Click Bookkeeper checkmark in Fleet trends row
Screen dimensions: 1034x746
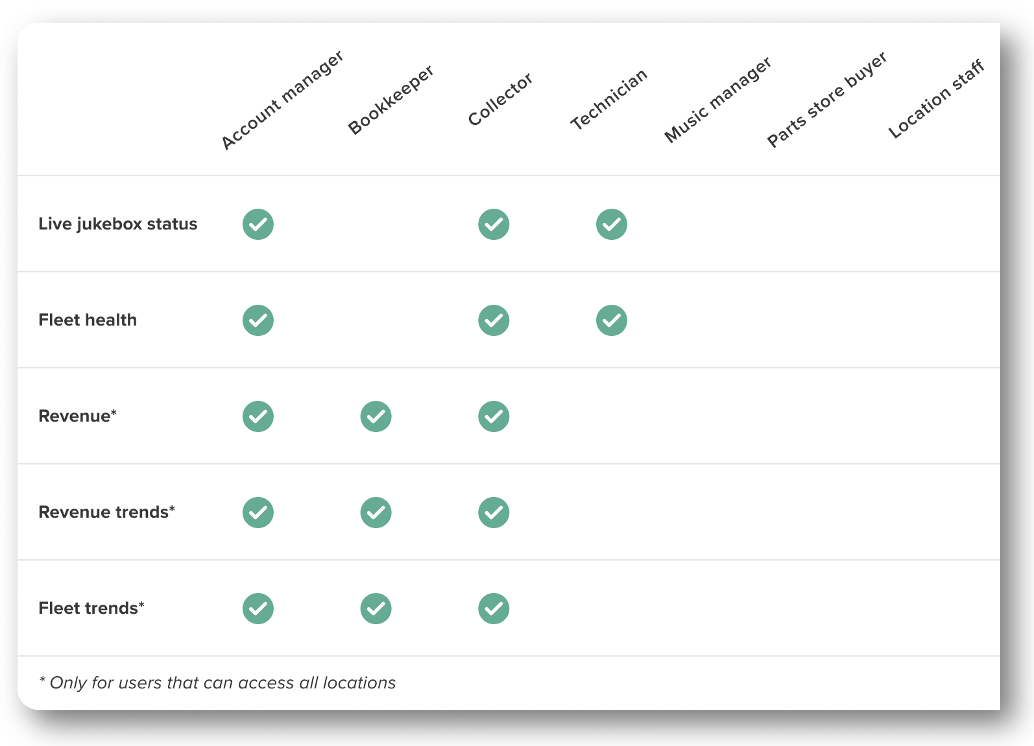[376, 608]
